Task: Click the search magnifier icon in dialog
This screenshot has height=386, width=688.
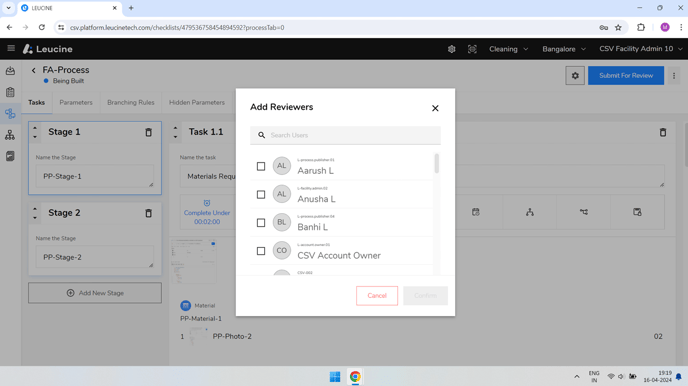Action: pyautogui.click(x=262, y=135)
